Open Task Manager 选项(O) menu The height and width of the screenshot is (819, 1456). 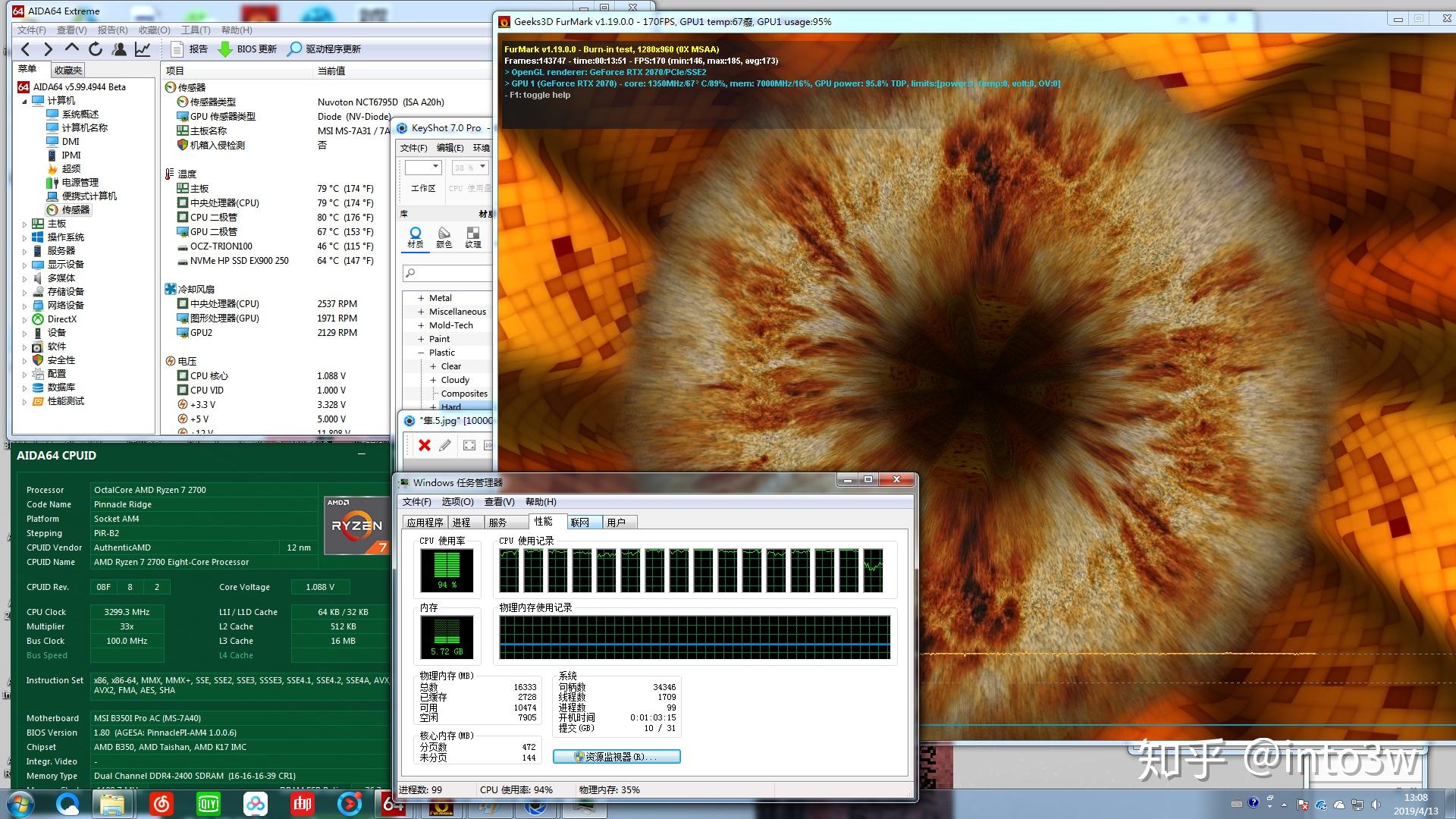[x=457, y=502]
